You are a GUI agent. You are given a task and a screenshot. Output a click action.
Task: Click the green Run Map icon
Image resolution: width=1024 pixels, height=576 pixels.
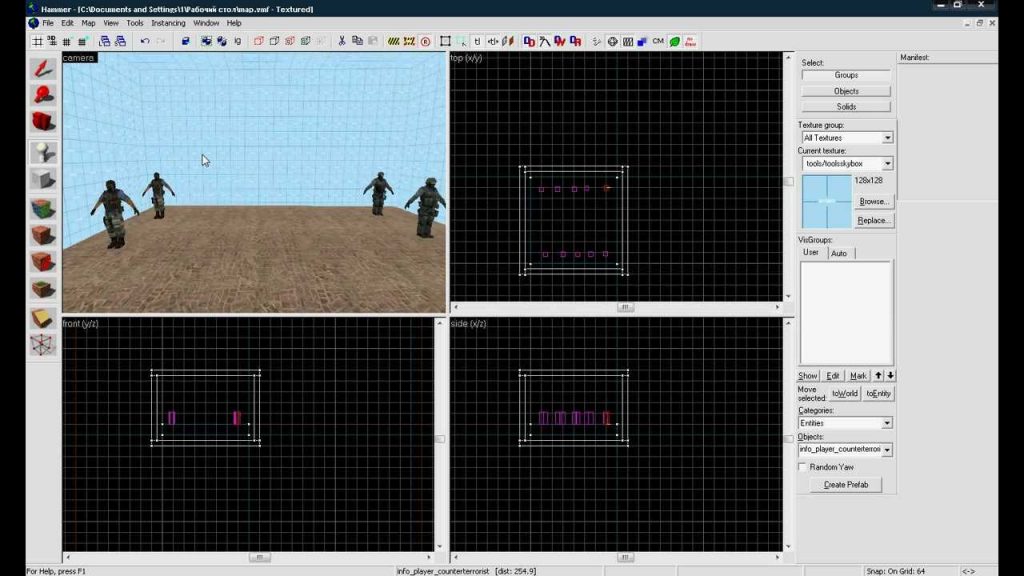click(674, 41)
